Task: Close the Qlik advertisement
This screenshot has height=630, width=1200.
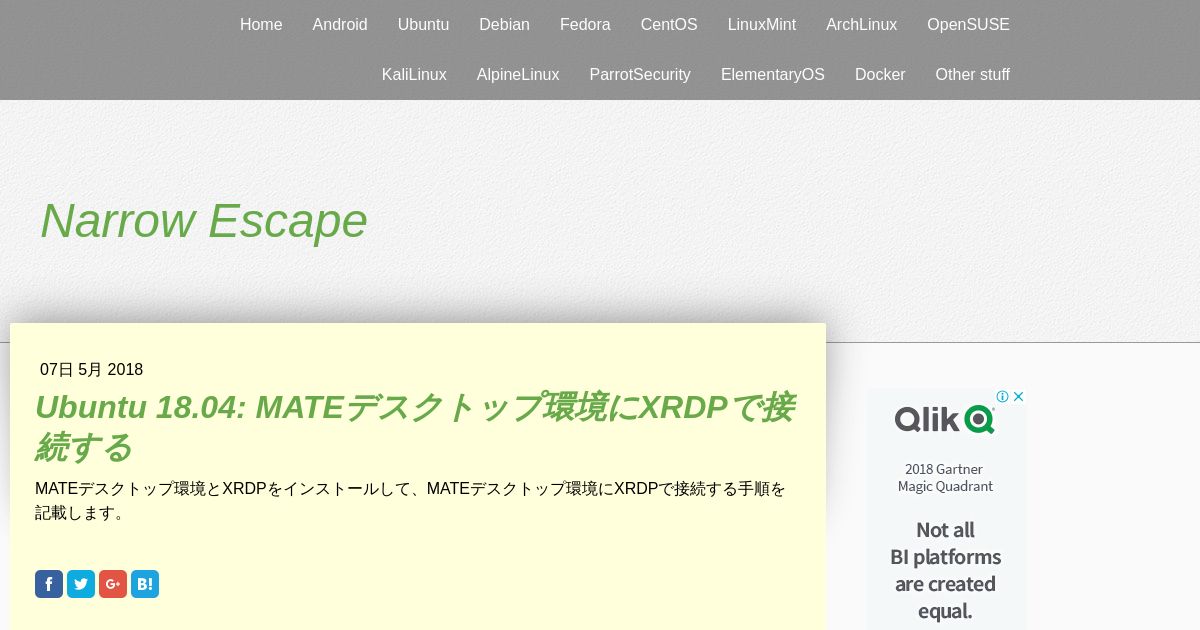Action: click(1018, 397)
